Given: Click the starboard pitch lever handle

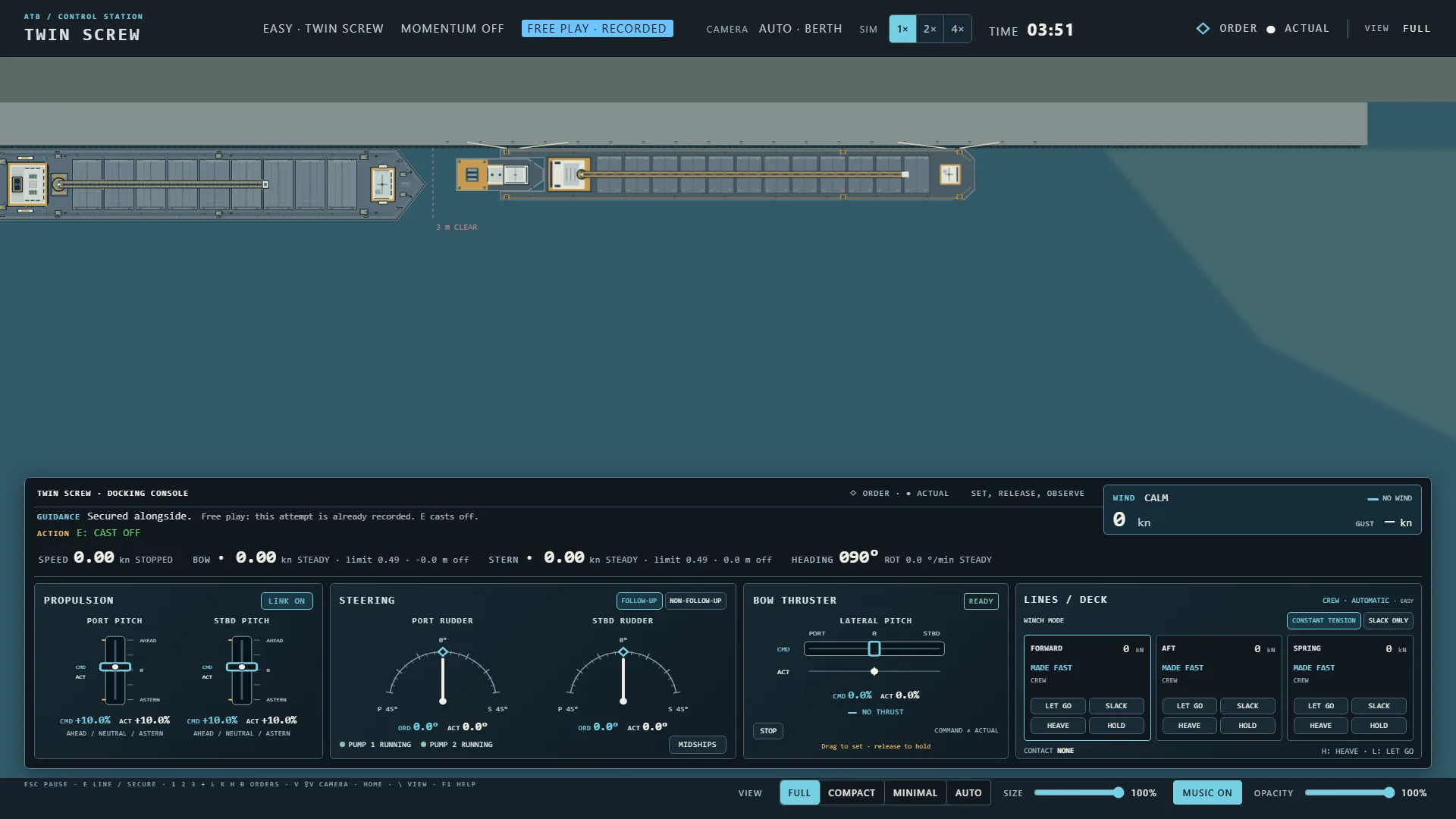Looking at the screenshot, I should point(242,667).
